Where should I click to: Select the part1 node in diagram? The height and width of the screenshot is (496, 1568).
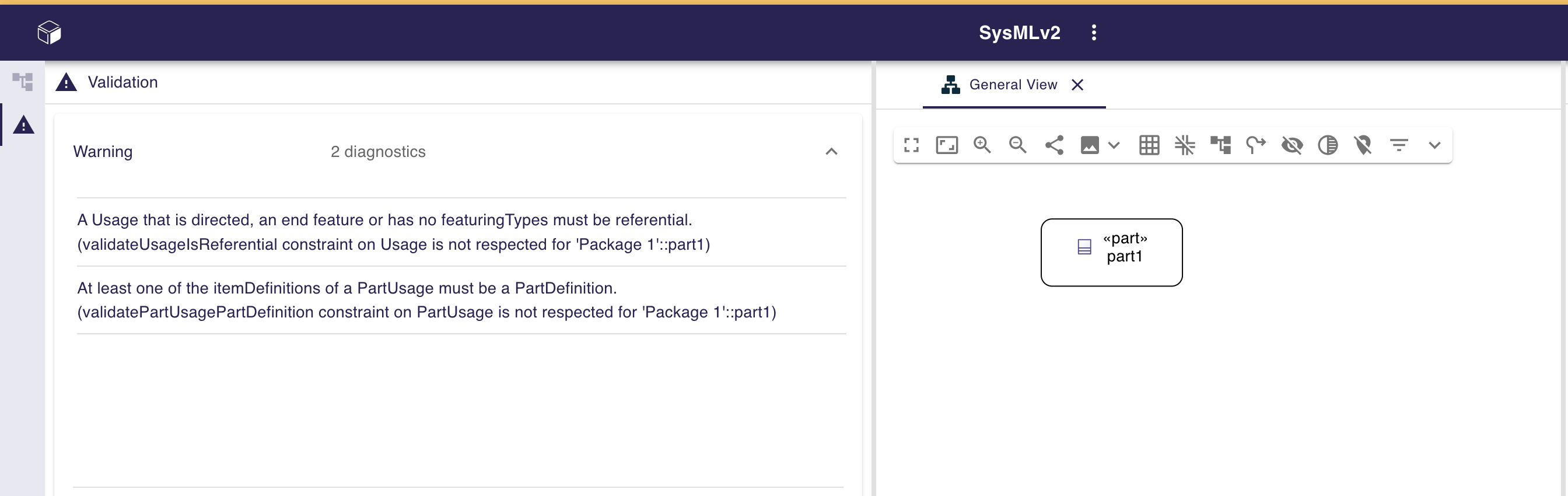[x=1111, y=252]
